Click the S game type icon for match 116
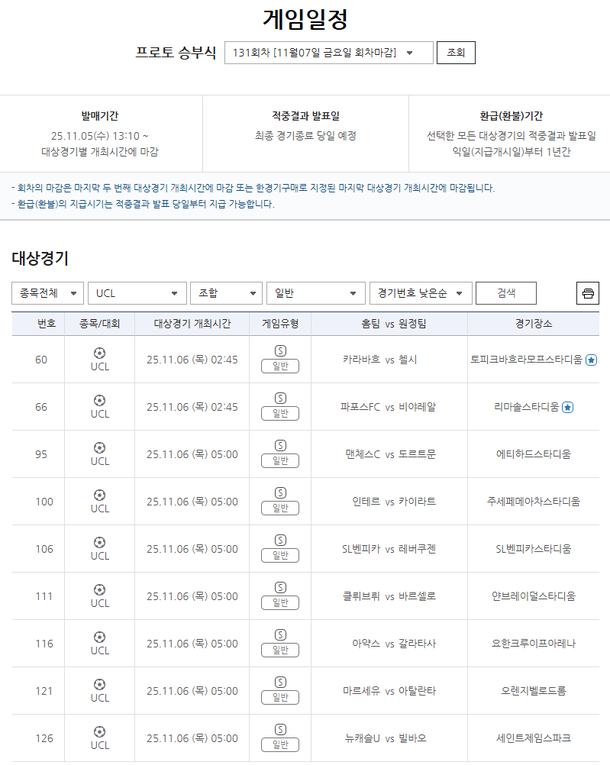This screenshot has height=765, width=610. pyautogui.click(x=280, y=635)
